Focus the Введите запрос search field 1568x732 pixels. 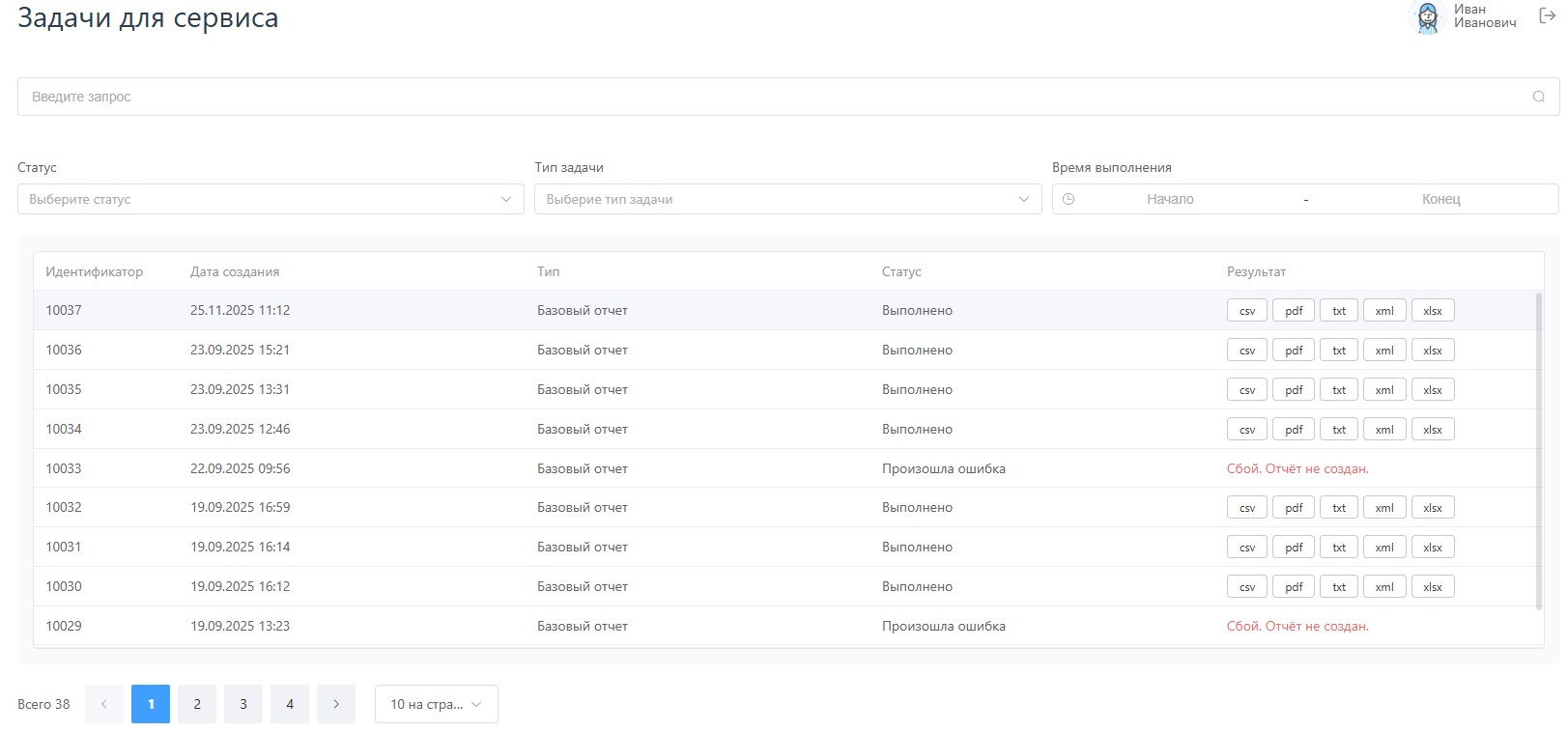[773, 97]
